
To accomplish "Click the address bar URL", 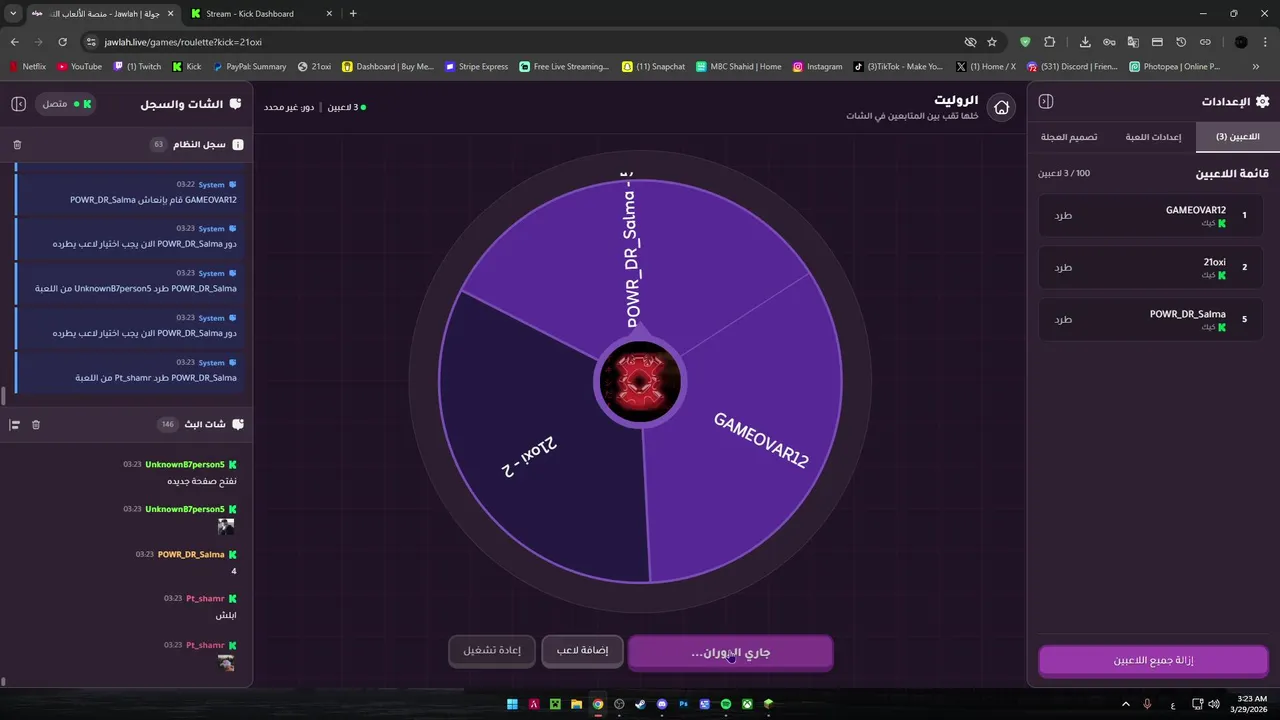I will [183, 42].
